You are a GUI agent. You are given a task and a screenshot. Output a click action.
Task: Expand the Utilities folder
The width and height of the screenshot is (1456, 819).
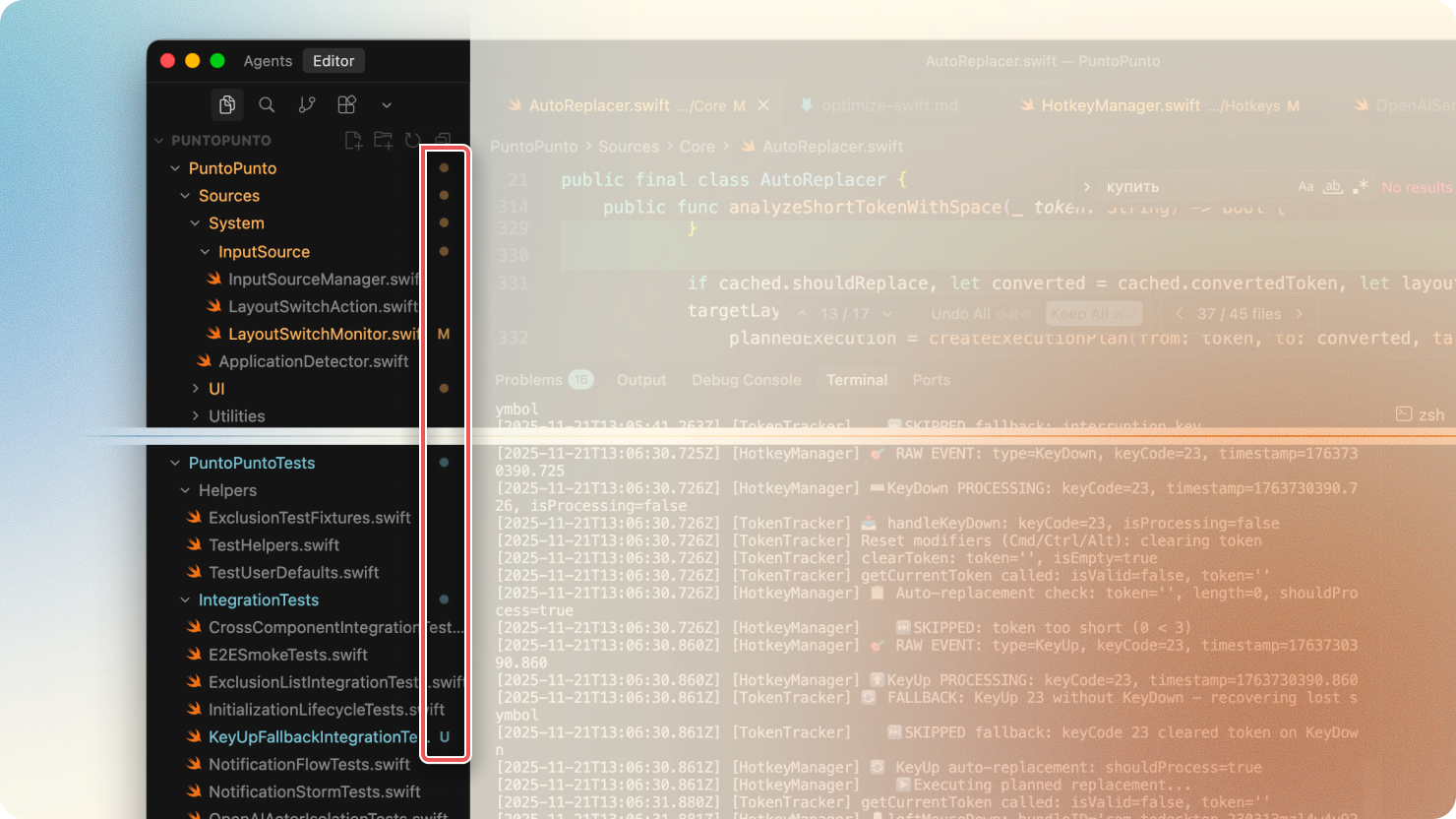pos(195,416)
